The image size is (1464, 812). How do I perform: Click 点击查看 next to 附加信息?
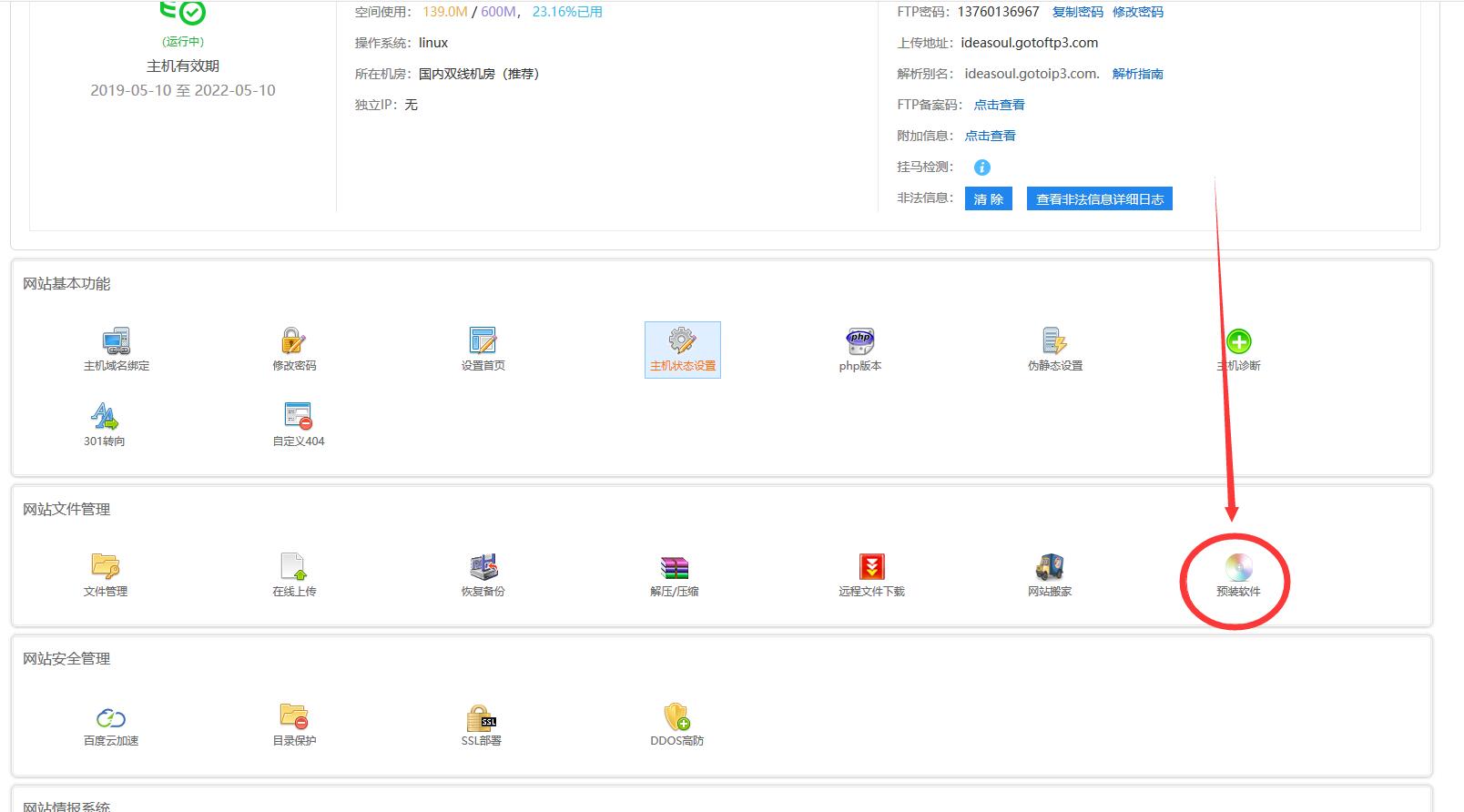tap(991, 136)
